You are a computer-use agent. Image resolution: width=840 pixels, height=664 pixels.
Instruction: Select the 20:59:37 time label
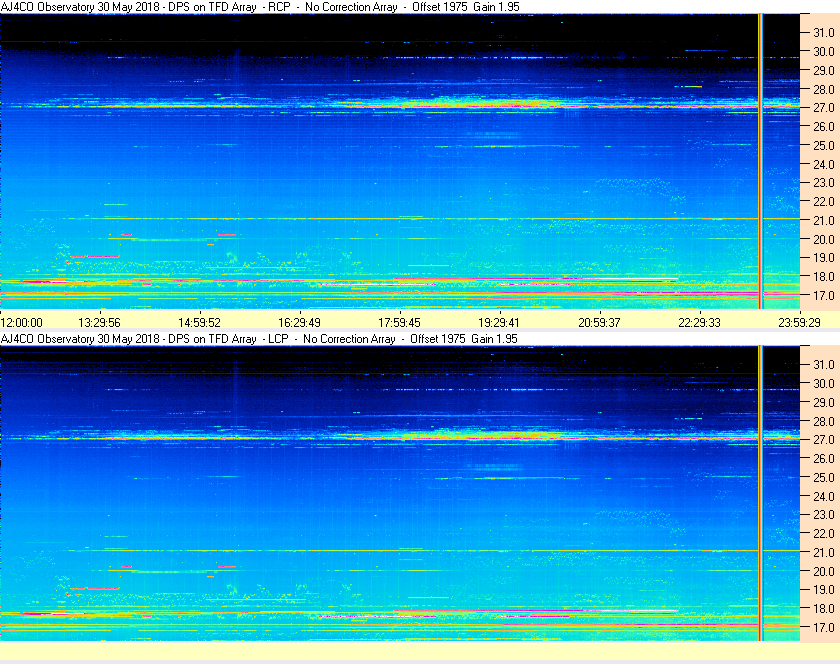[x=599, y=323]
